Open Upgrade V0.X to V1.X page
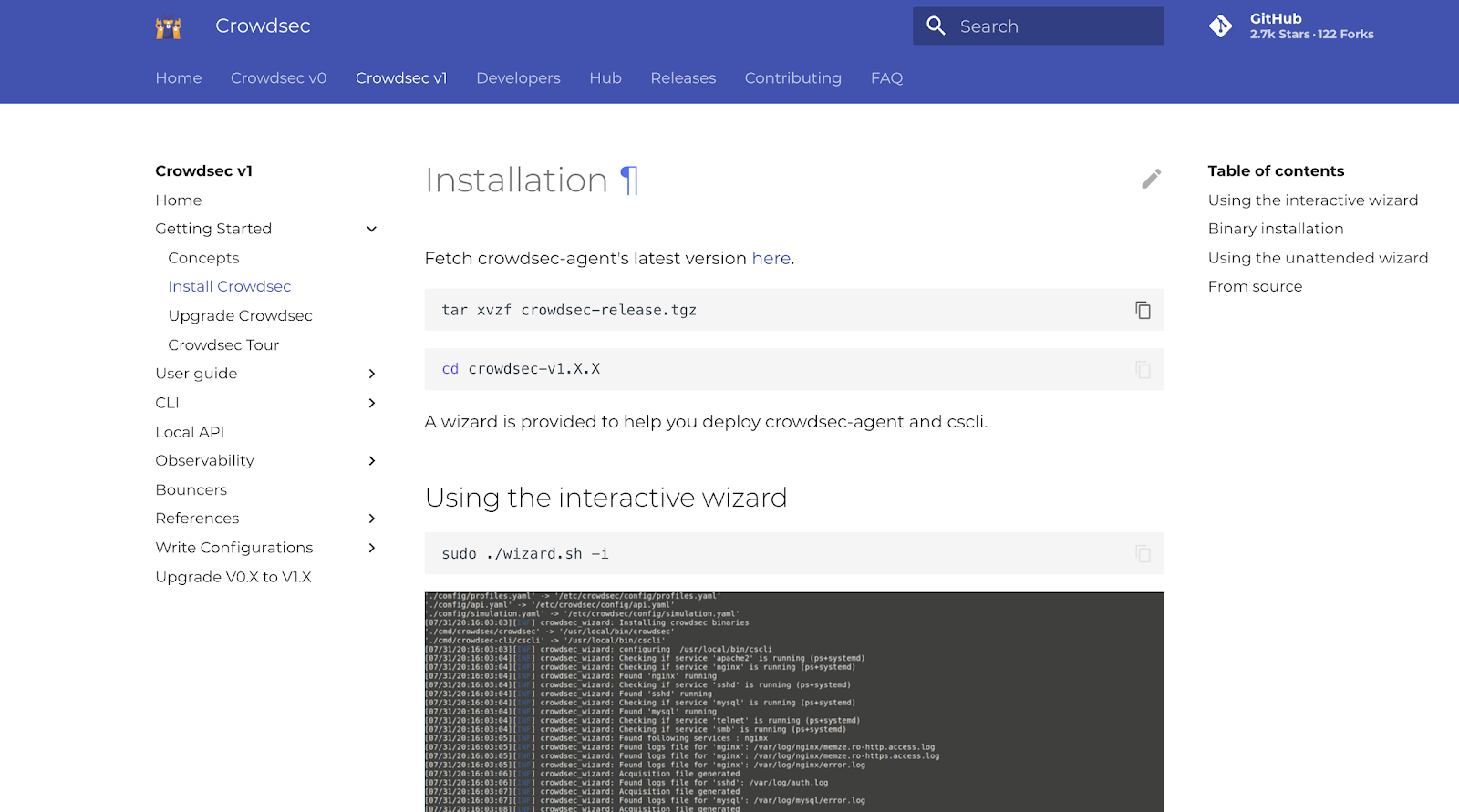Screen dimensions: 1459x812 233,577
